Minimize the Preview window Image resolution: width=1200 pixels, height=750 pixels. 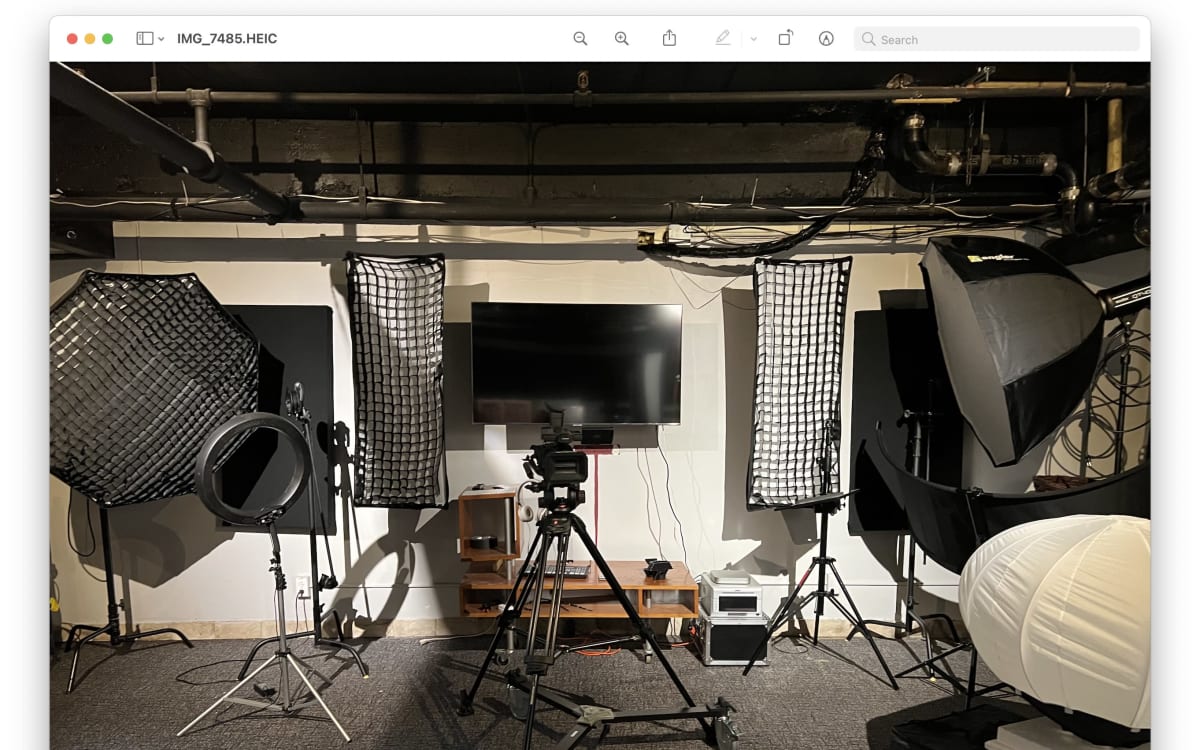coord(90,39)
